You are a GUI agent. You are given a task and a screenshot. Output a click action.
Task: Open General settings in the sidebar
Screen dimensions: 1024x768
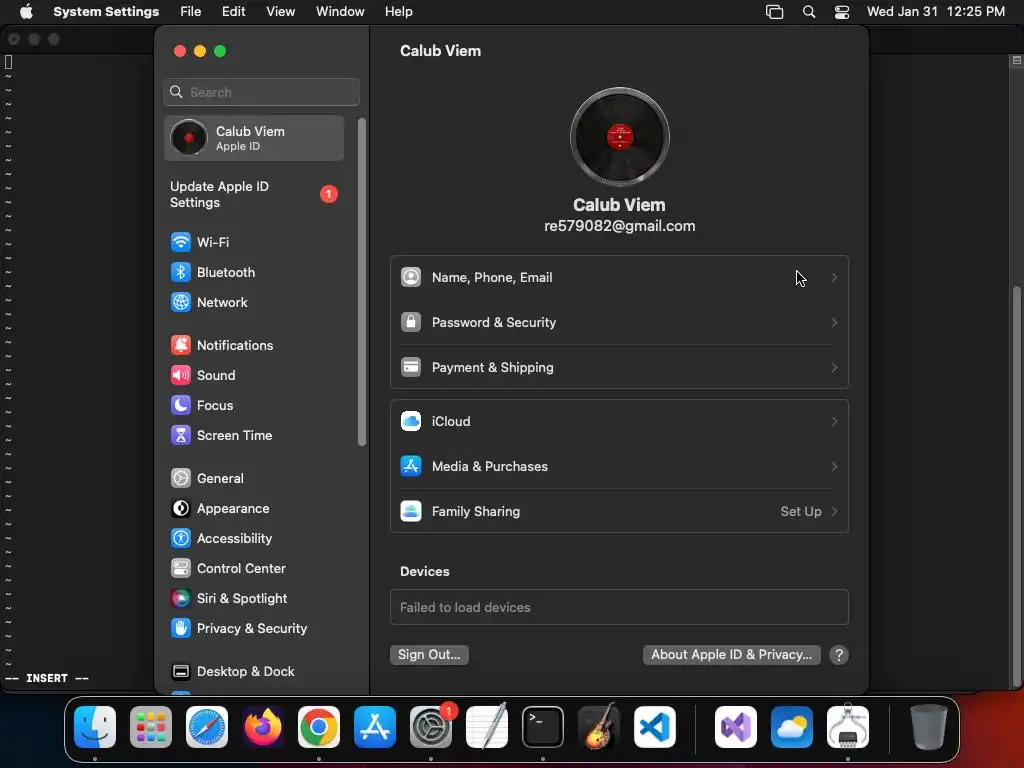[x=255, y=479]
